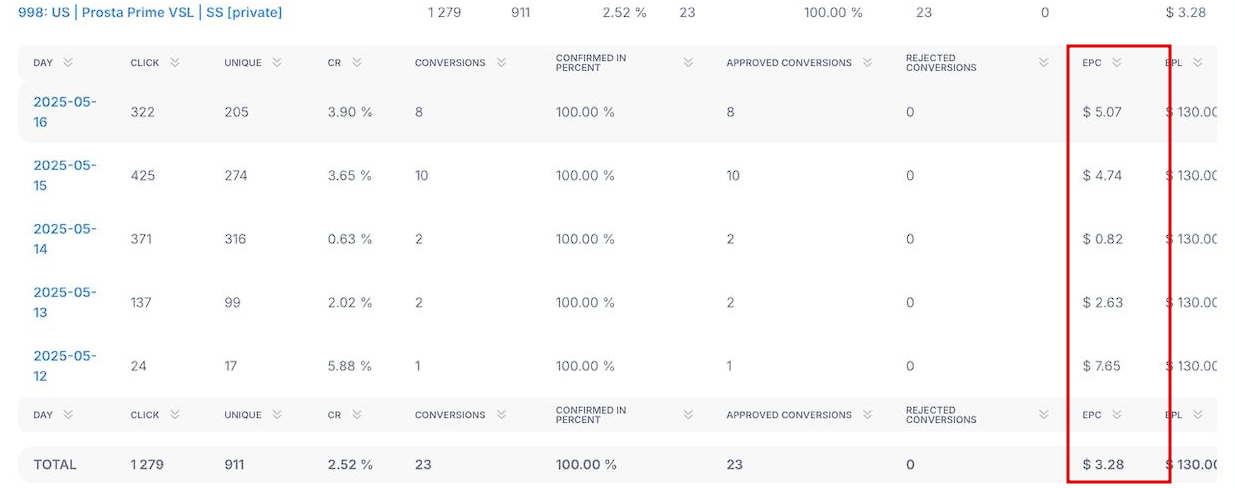Sort CONVERSIONS column via top header chevron
This screenshot has width=1235, height=488.
point(501,63)
